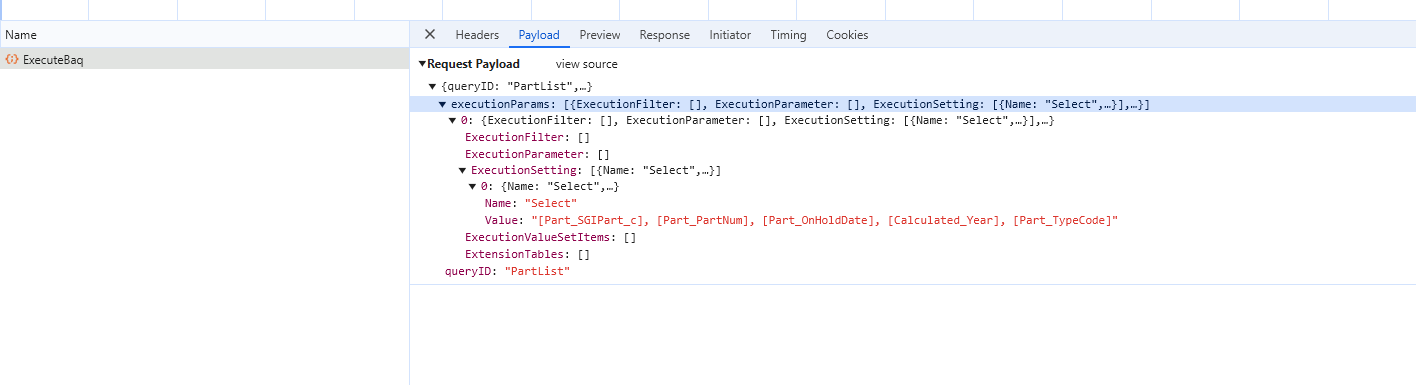Open the Headers tab
This screenshot has width=1416, height=385.
477,35
